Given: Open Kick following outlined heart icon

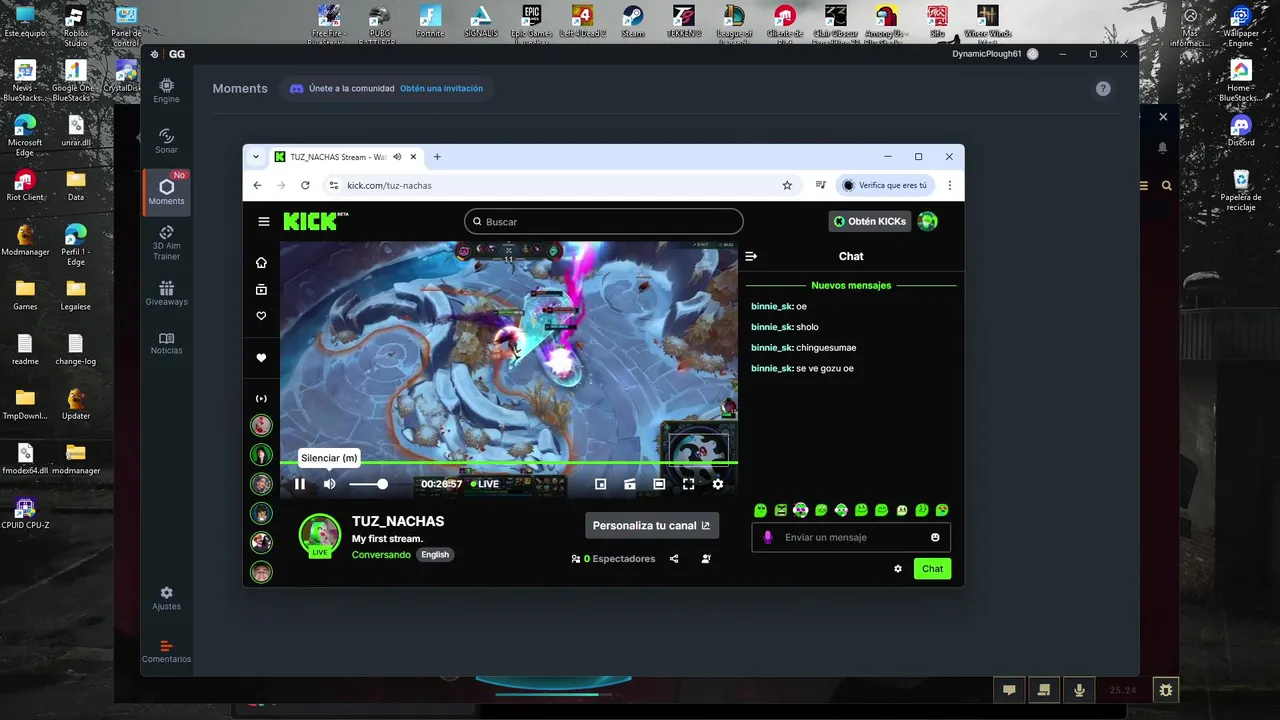Looking at the screenshot, I should click(261, 316).
